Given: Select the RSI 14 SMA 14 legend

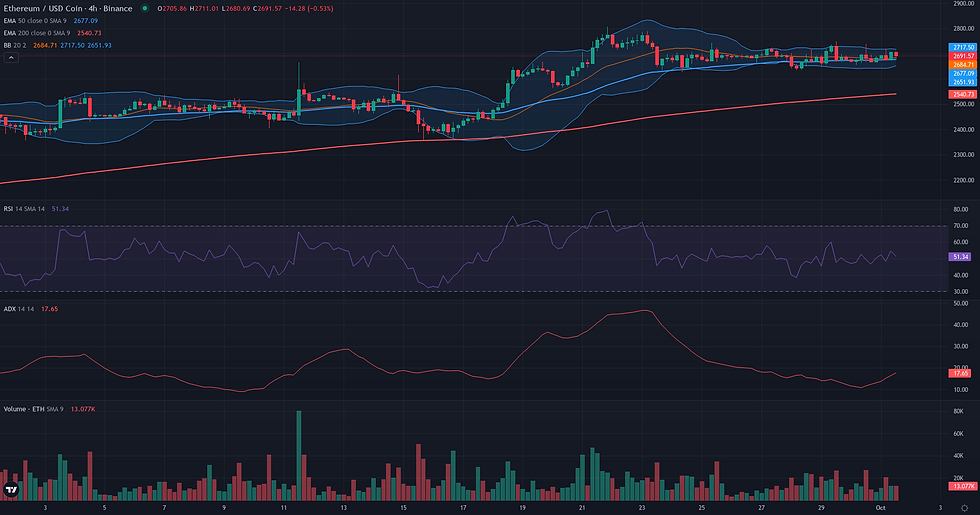Looking at the screenshot, I should coord(24,209).
